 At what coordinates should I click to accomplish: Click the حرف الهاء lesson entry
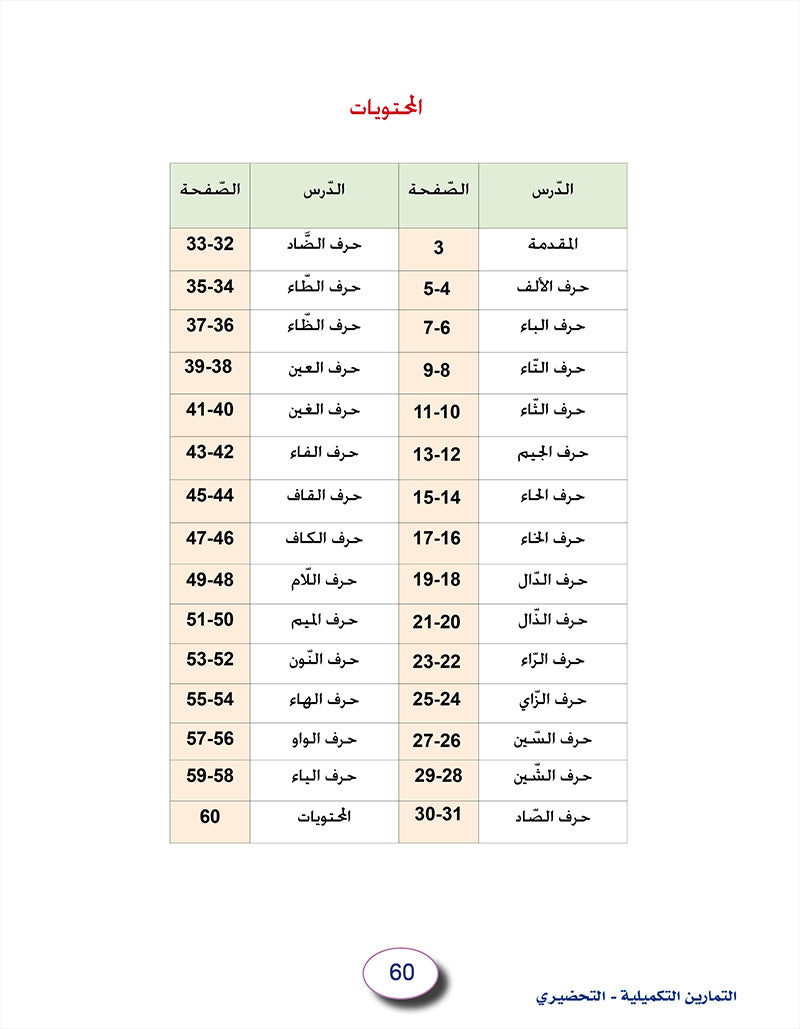pyautogui.click(x=324, y=700)
